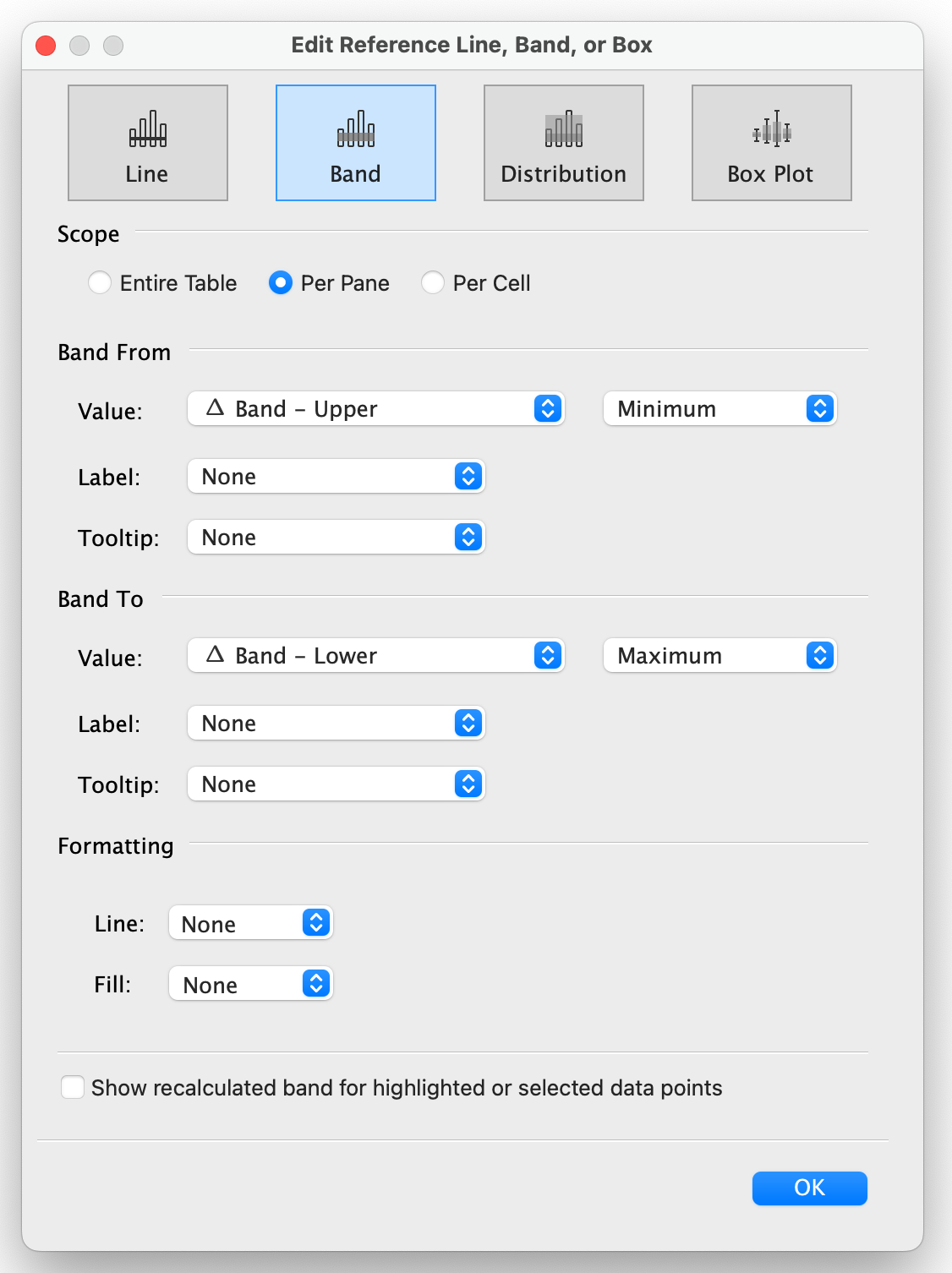Open Band To Label dropdown
Viewport: 952px width, 1273px height.
(x=336, y=724)
